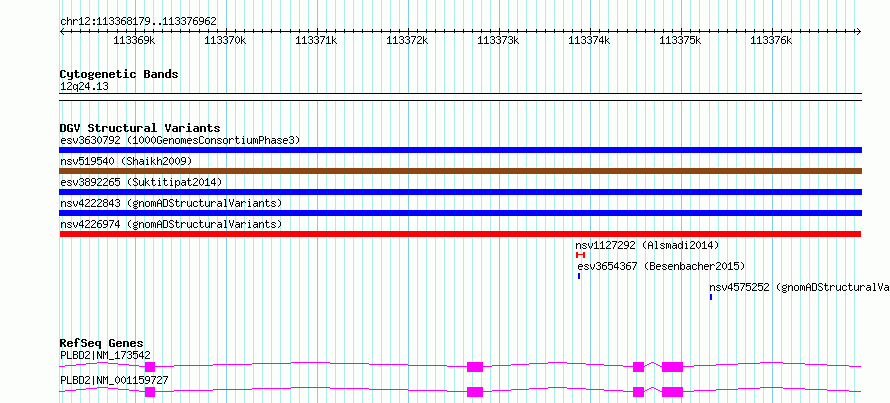
Task: Click the truncated nsv4575252 gnomAD label
Action: point(799,287)
